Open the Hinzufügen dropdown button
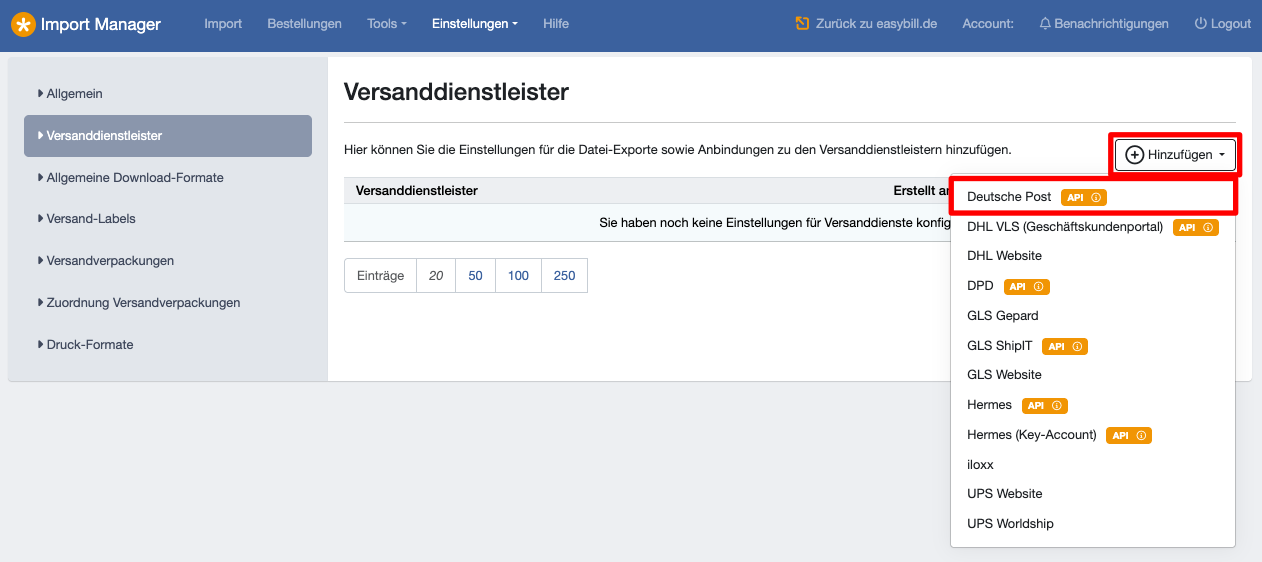The height and width of the screenshot is (562, 1262). click(1176, 155)
